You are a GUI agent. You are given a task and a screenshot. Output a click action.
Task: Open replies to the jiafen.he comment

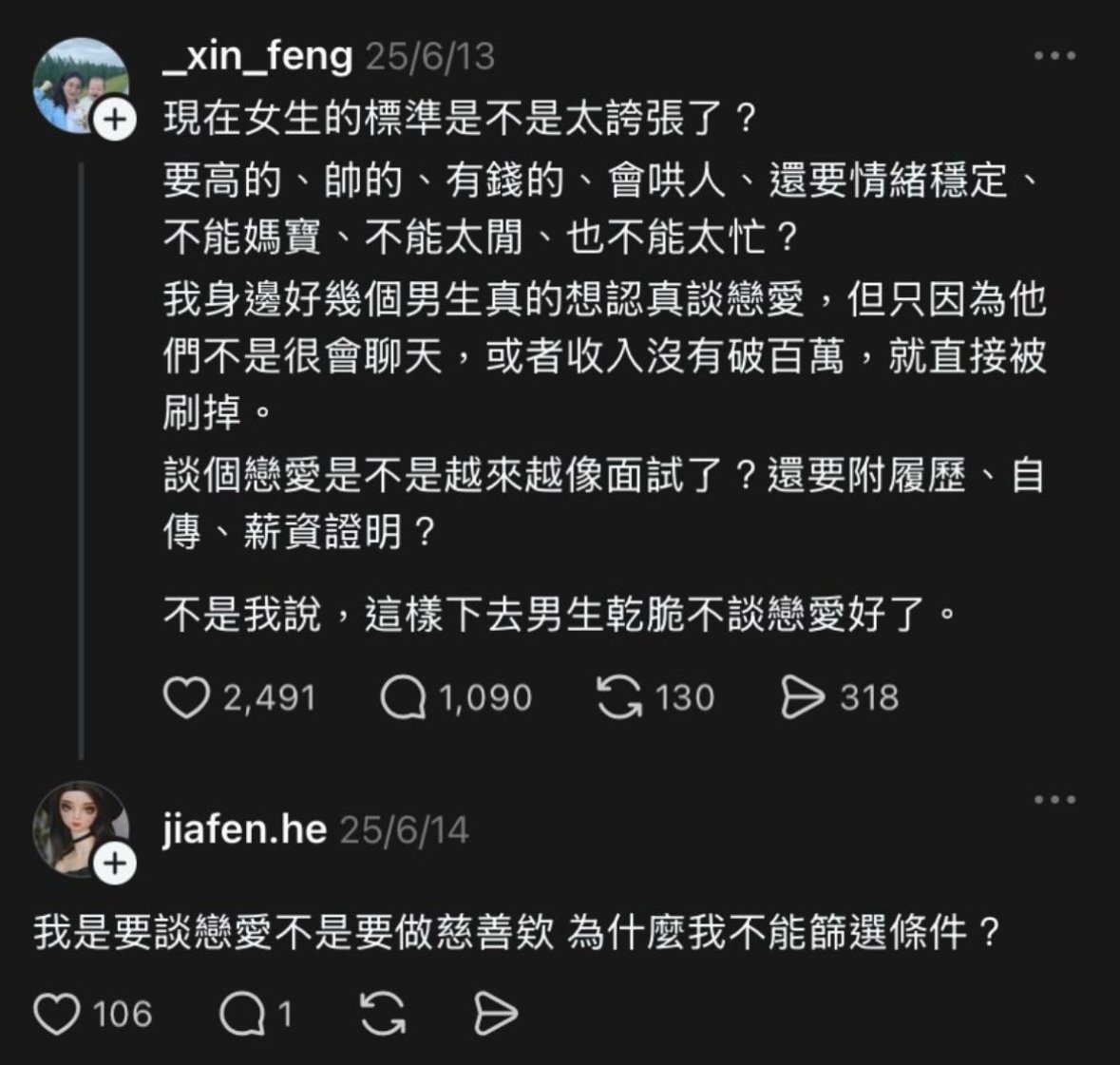[241, 1014]
